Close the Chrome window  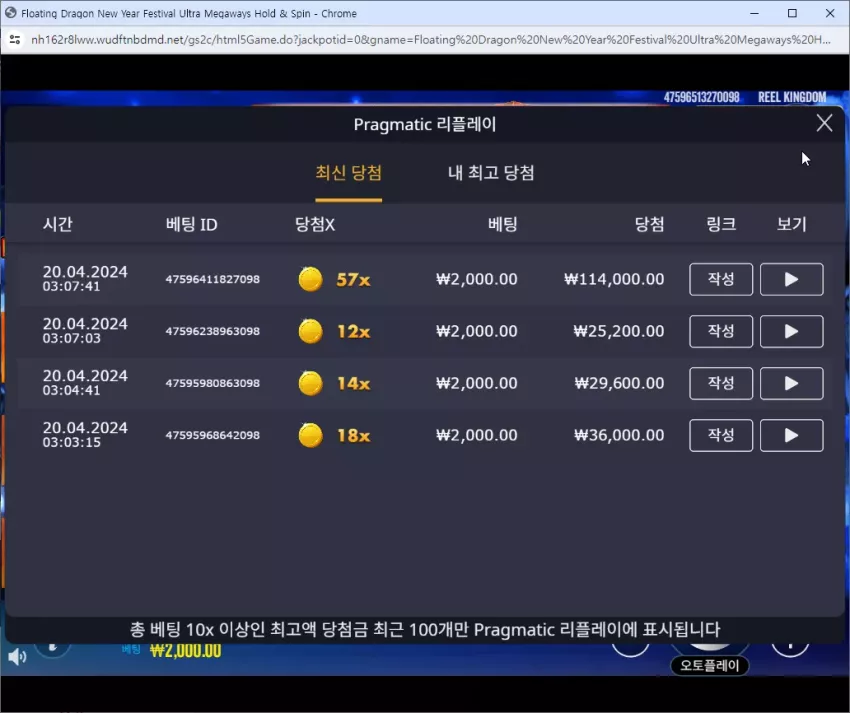point(830,13)
